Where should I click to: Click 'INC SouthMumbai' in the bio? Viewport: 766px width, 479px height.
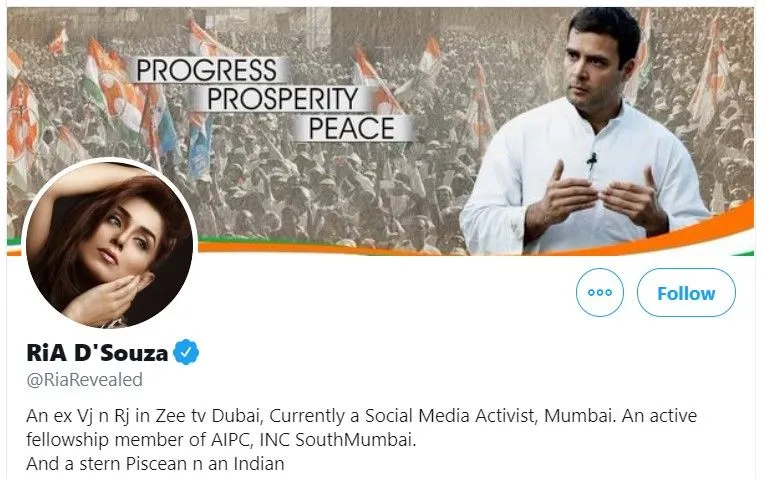click(338, 440)
